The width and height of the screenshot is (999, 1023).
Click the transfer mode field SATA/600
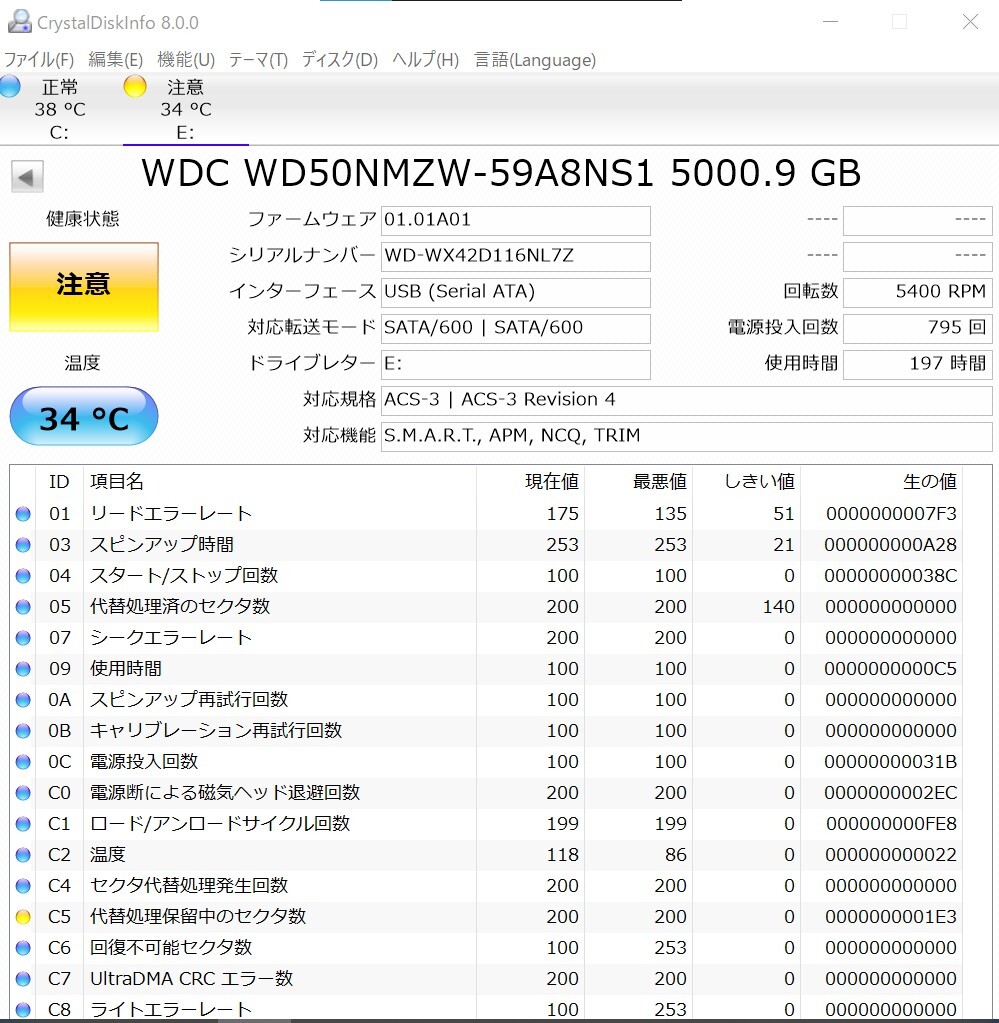coord(515,328)
